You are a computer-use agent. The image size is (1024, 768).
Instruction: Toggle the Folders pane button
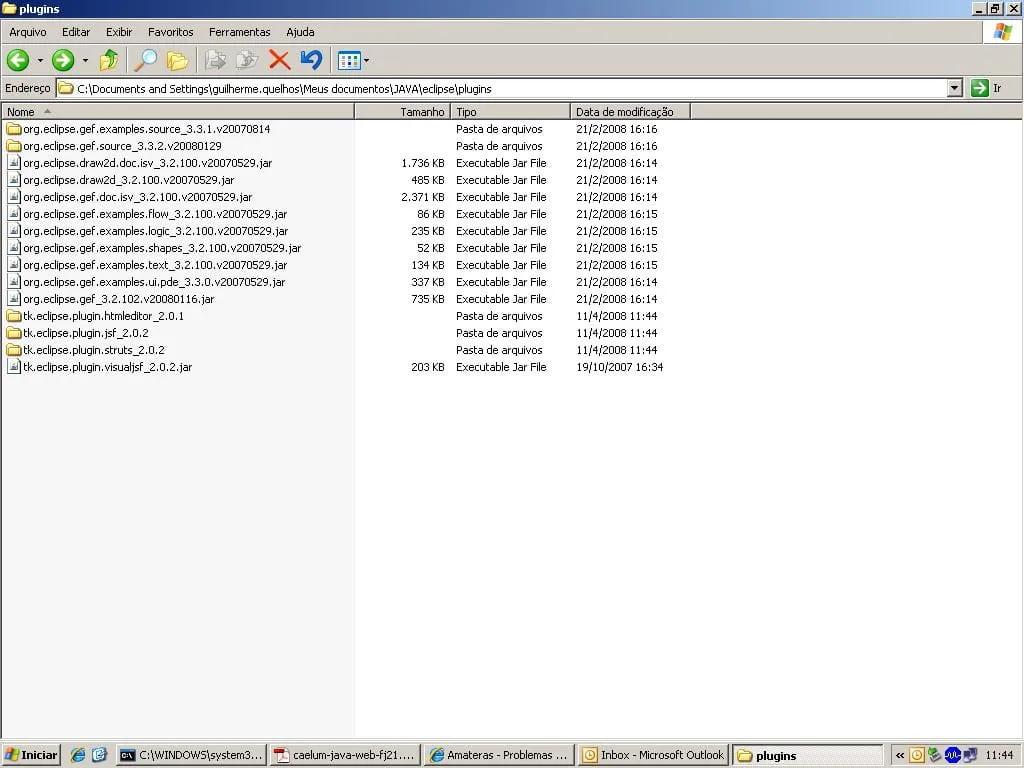pos(177,60)
